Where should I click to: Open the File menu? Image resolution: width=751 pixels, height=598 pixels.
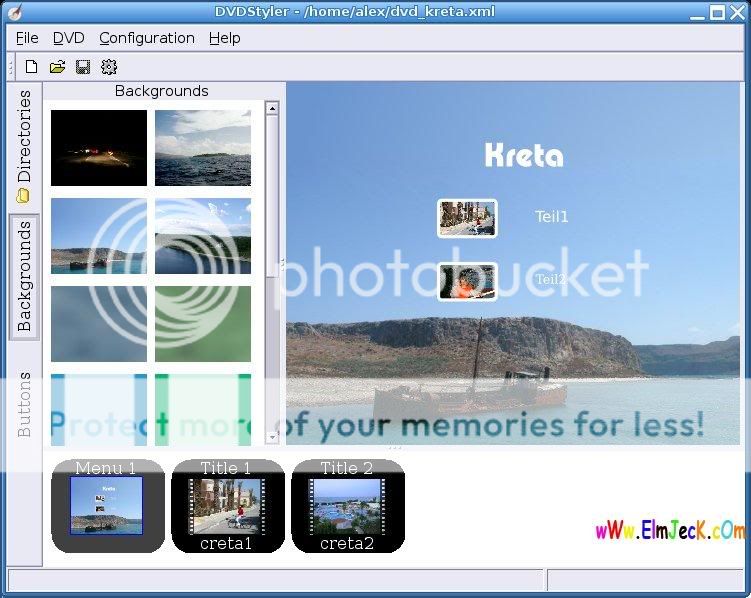pos(27,38)
